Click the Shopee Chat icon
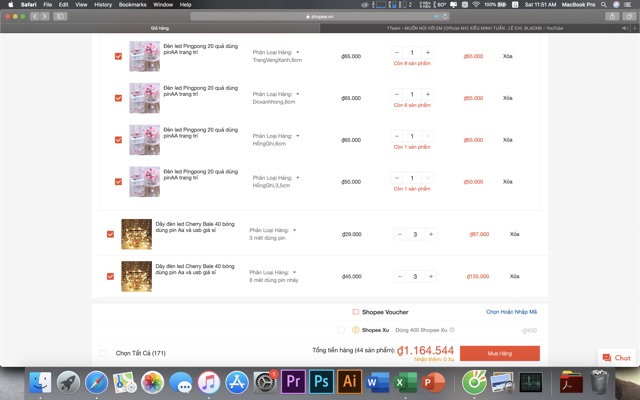 click(617, 357)
